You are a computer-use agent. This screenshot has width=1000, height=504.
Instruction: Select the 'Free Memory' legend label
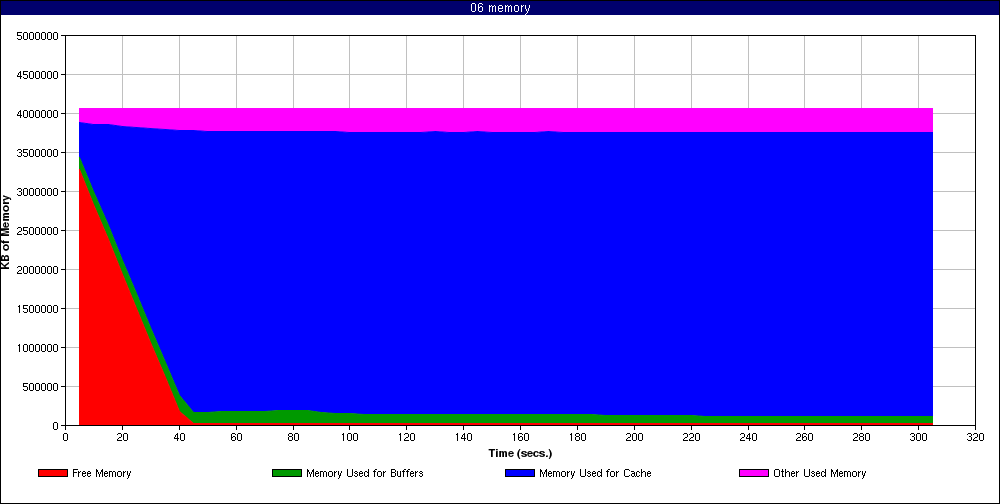click(x=101, y=473)
